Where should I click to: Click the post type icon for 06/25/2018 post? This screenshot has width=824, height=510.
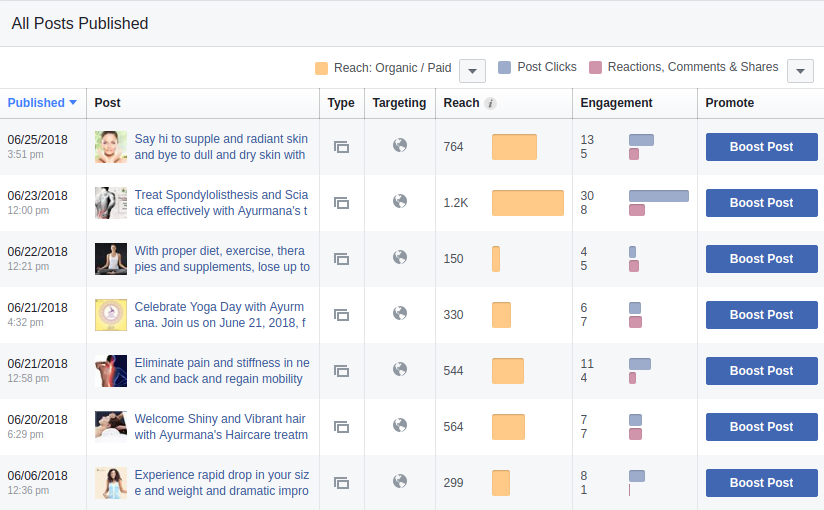coord(341,147)
